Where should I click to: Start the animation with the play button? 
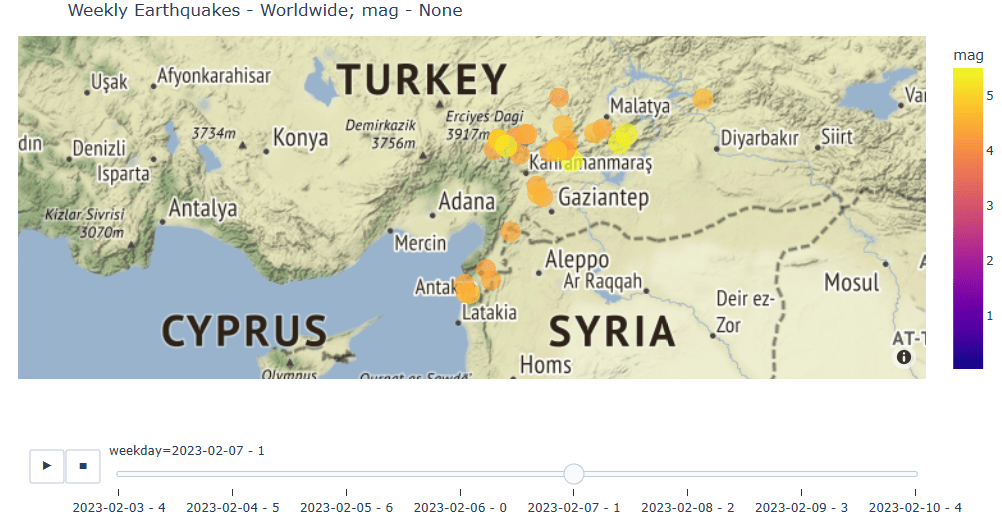point(47,466)
